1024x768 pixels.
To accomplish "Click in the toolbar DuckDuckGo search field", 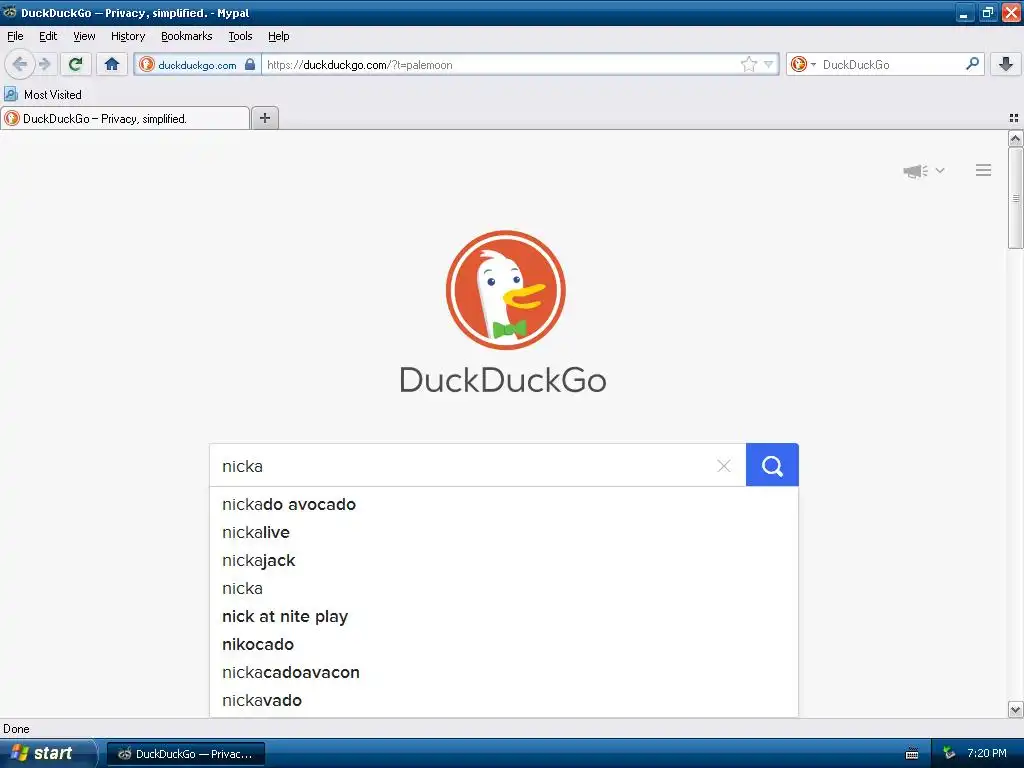I will (x=888, y=65).
